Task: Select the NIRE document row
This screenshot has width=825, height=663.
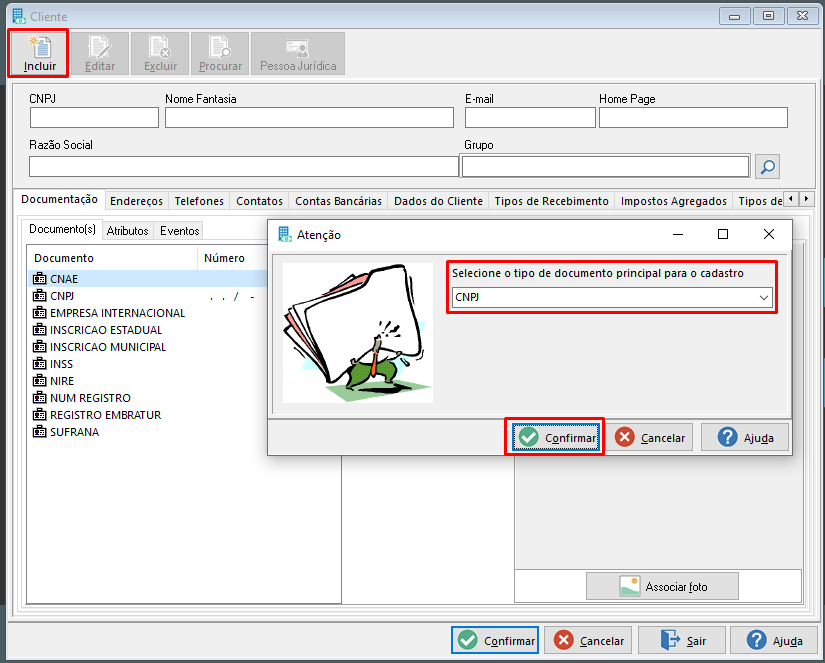Action: pos(148,381)
